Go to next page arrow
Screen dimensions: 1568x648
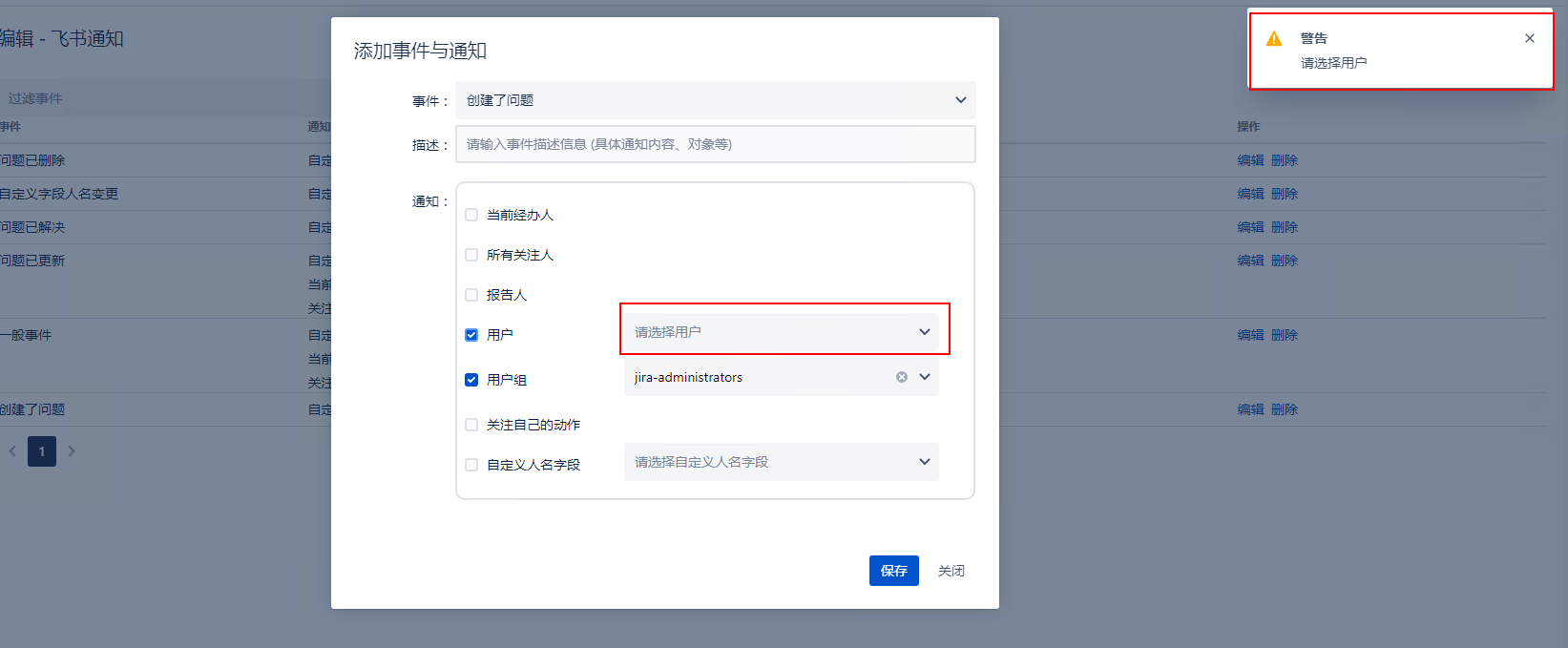72,451
